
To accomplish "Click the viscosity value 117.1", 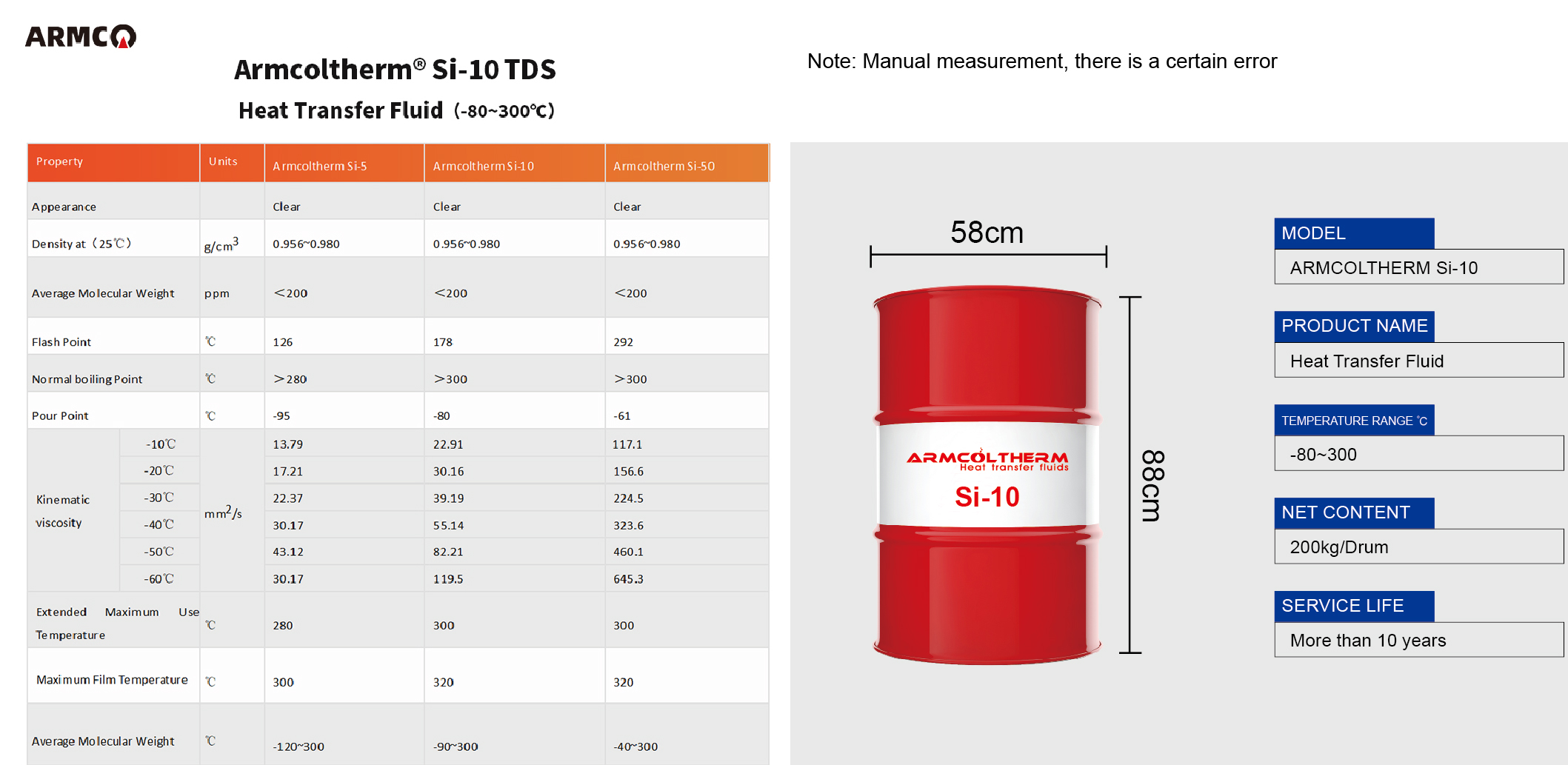I will click(x=627, y=444).
